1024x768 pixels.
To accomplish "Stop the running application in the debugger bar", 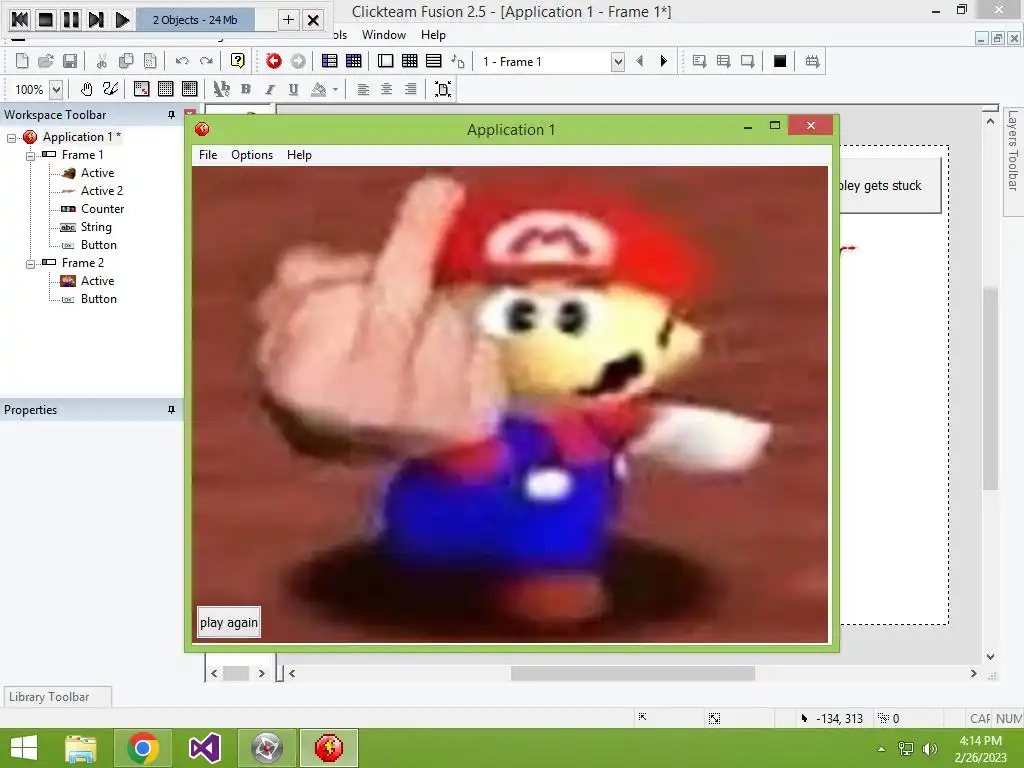I will pyautogui.click(x=45, y=20).
